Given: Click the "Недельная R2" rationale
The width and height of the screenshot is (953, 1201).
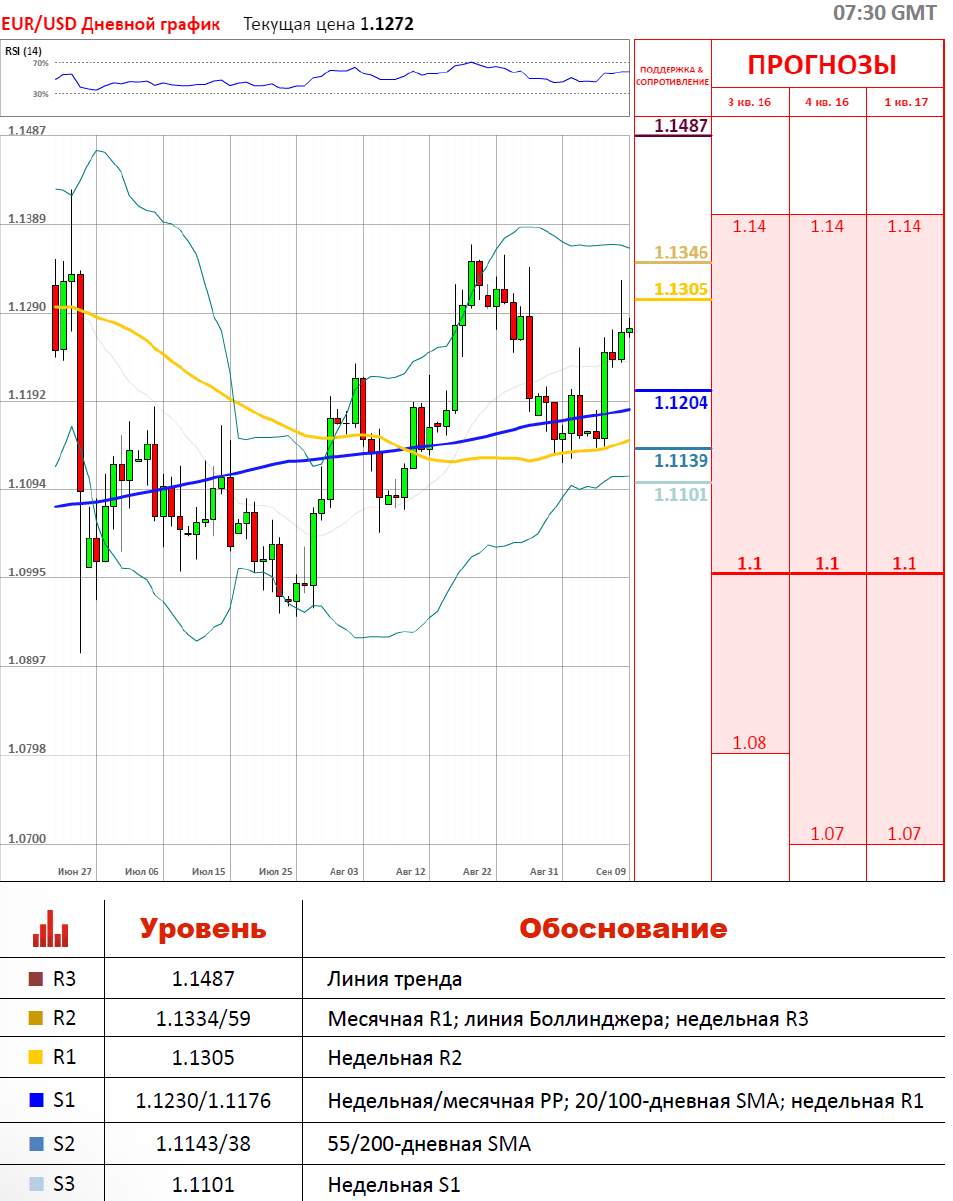Looking at the screenshot, I should 395,1059.
